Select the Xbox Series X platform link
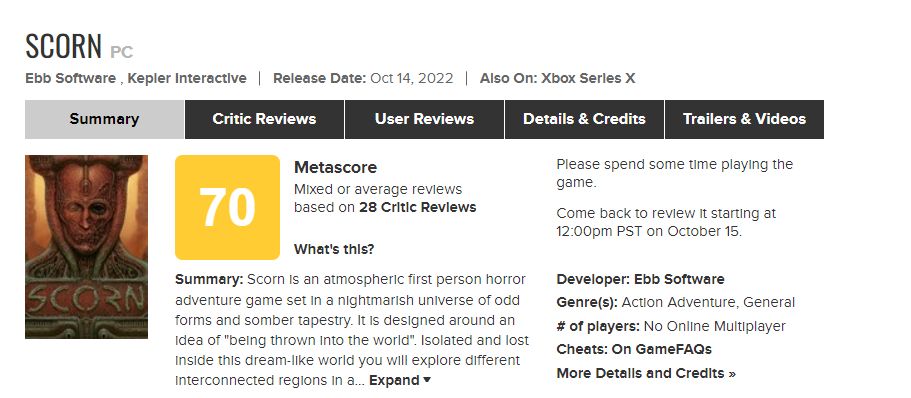The height and width of the screenshot is (398, 911). click(x=588, y=78)
